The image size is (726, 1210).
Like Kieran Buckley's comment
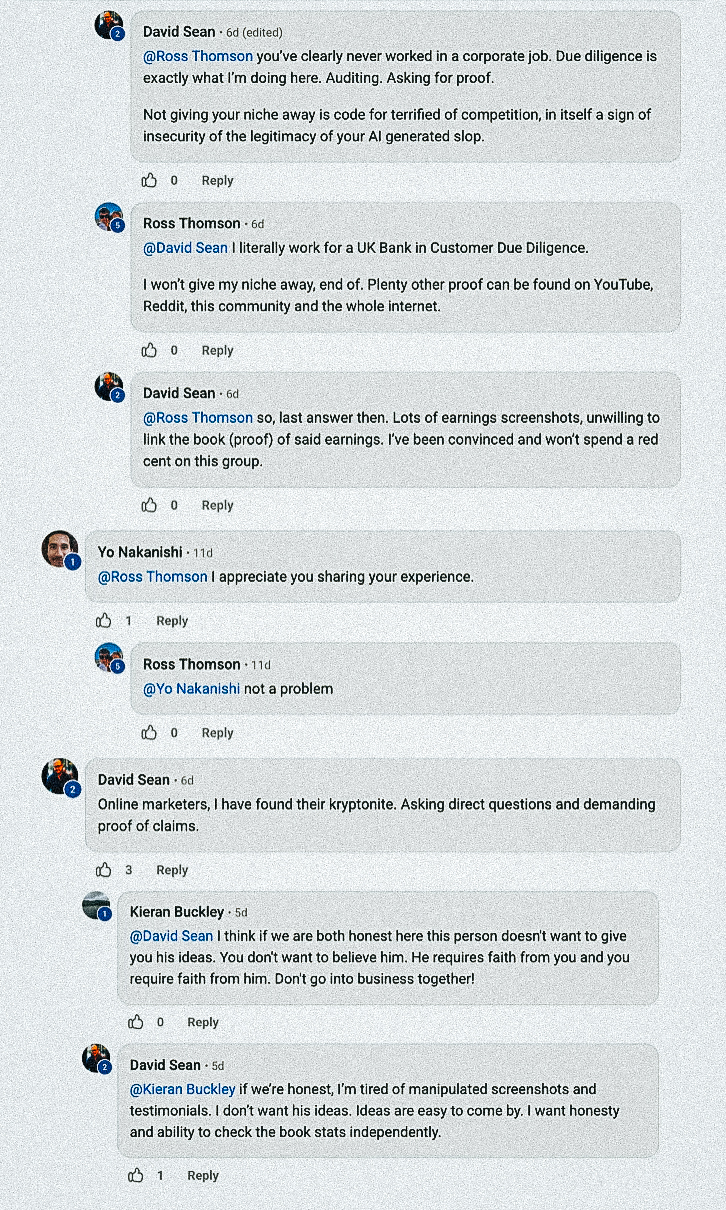(x=136, y=1023)
